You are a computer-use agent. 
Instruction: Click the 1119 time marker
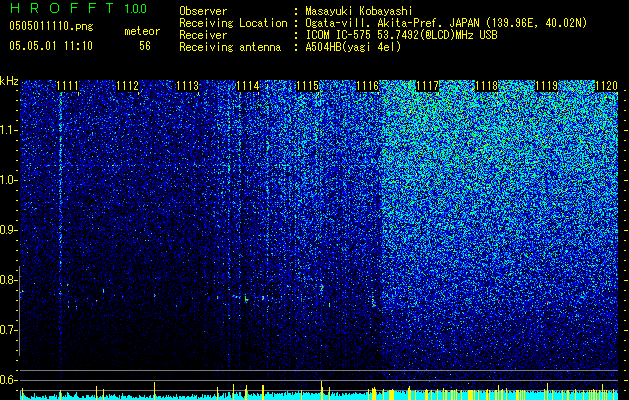point(547,86)
